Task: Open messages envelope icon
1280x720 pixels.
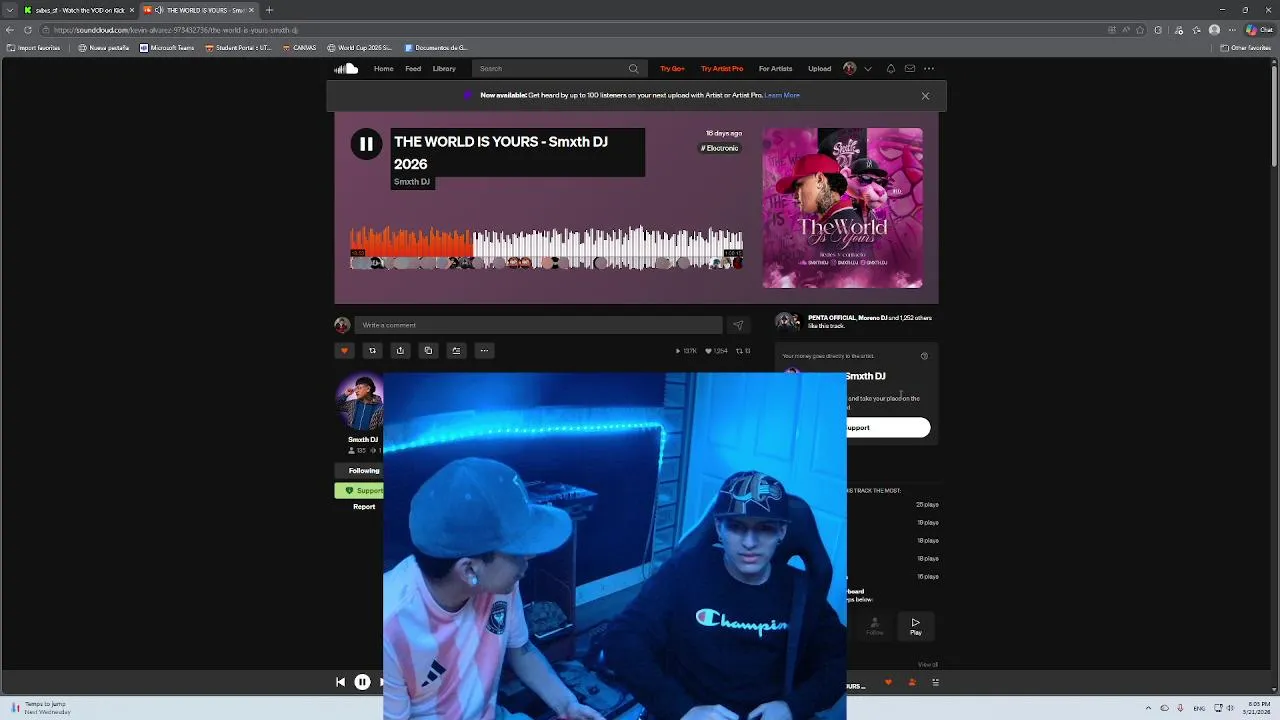Action: pyautogui.click(x=909, y=69)
